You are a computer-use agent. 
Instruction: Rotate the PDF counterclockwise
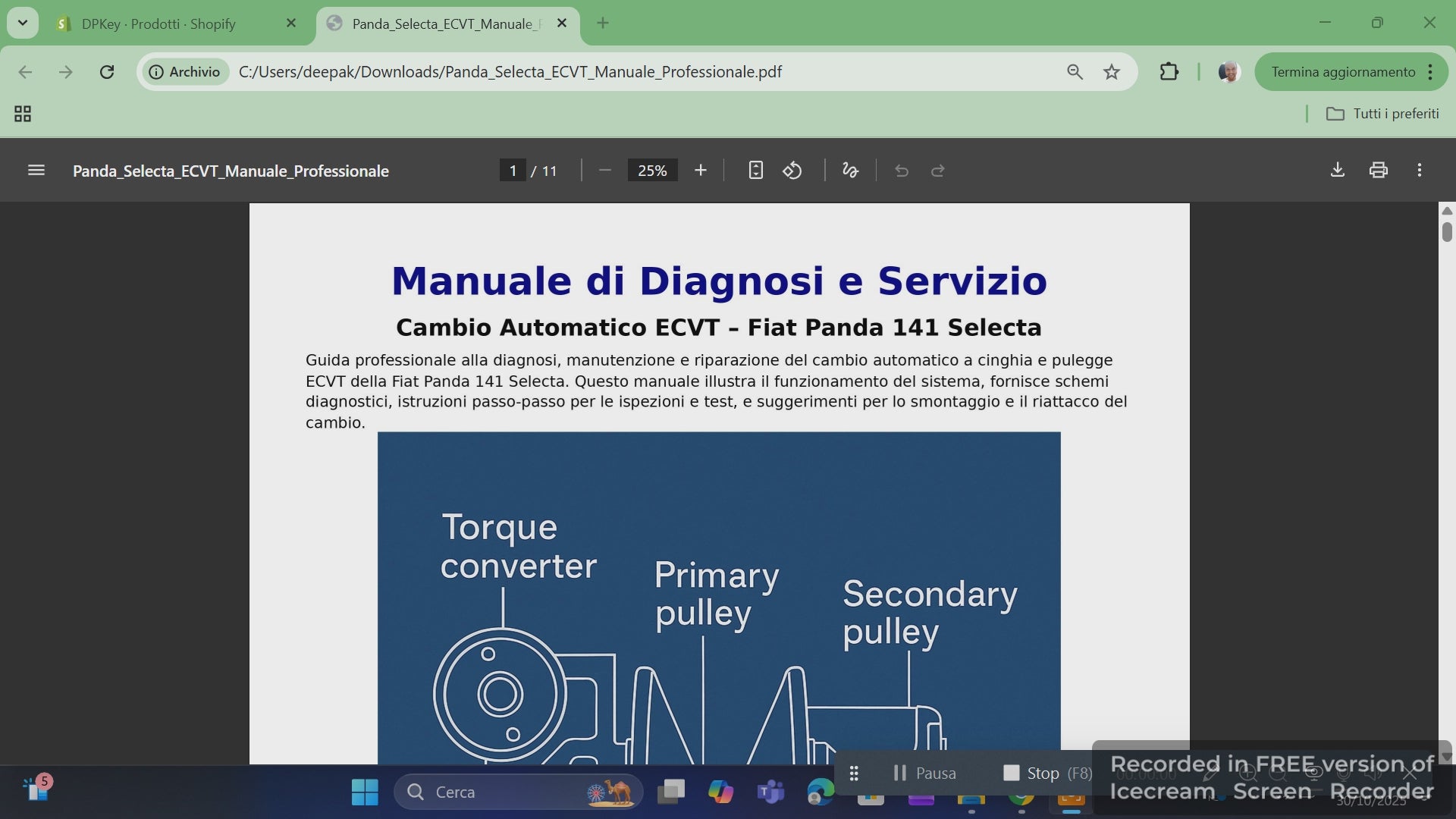point(792,171)
